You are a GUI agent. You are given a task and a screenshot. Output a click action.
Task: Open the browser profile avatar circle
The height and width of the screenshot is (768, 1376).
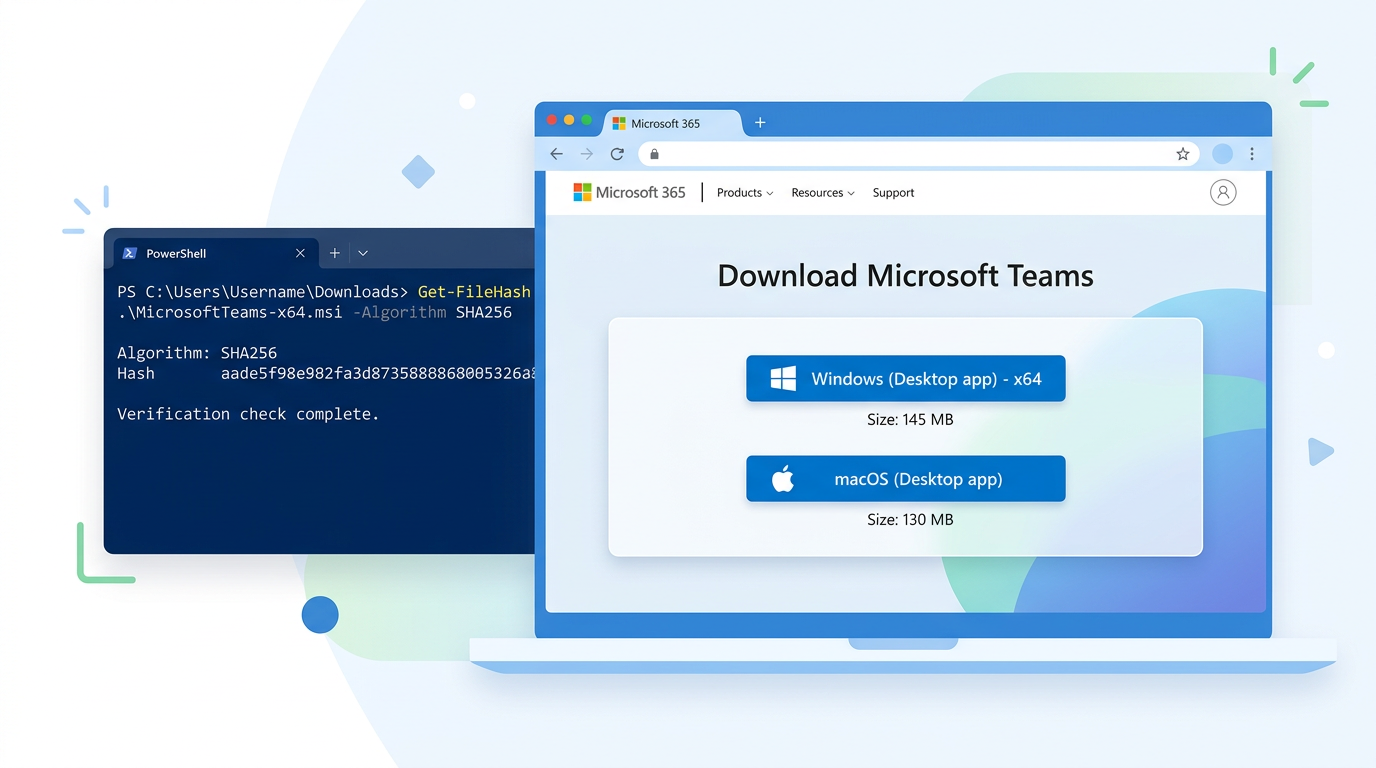[1222, 154]
